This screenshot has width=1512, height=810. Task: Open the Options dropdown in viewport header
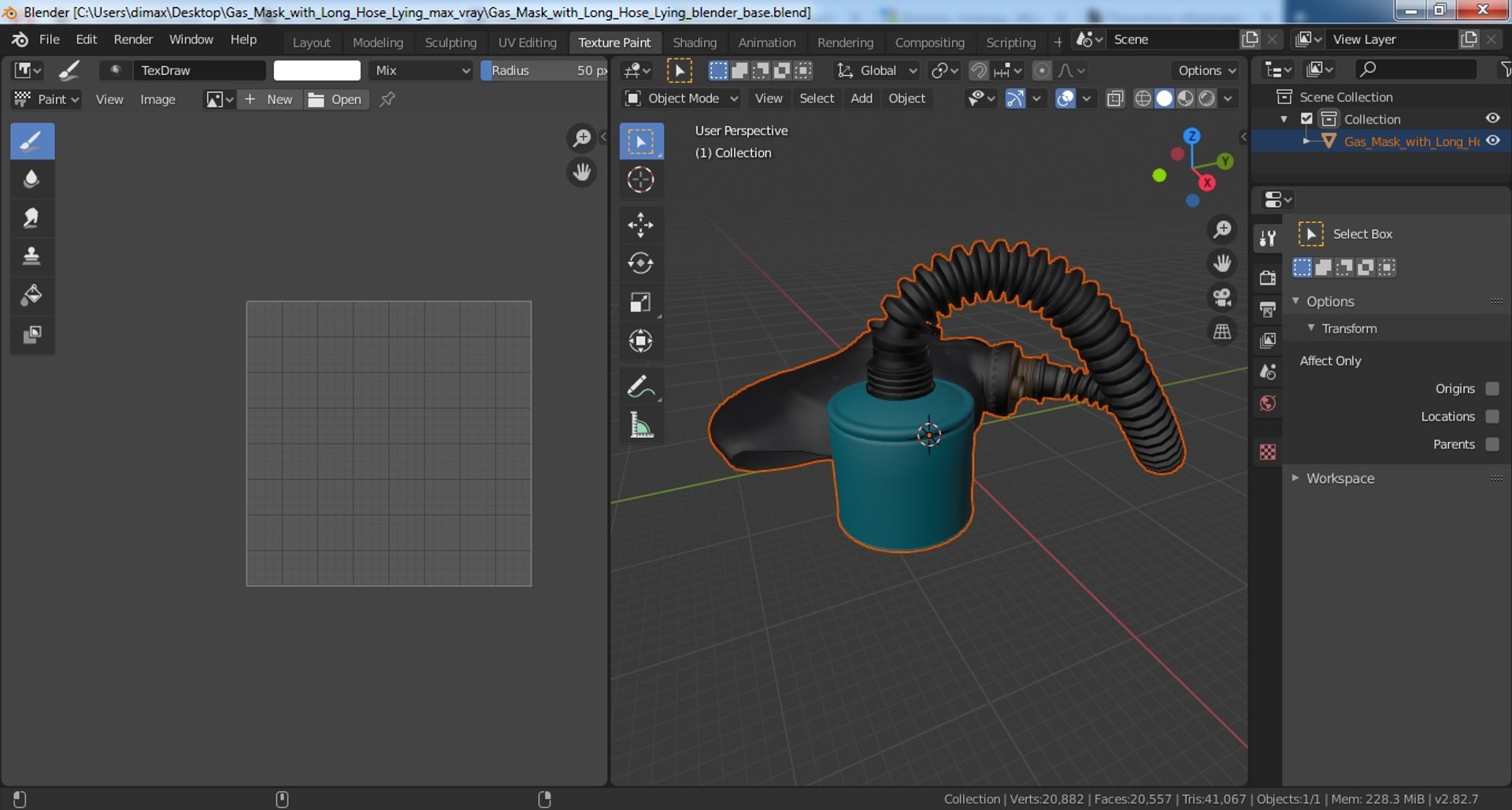click(x=1206, y=70)
